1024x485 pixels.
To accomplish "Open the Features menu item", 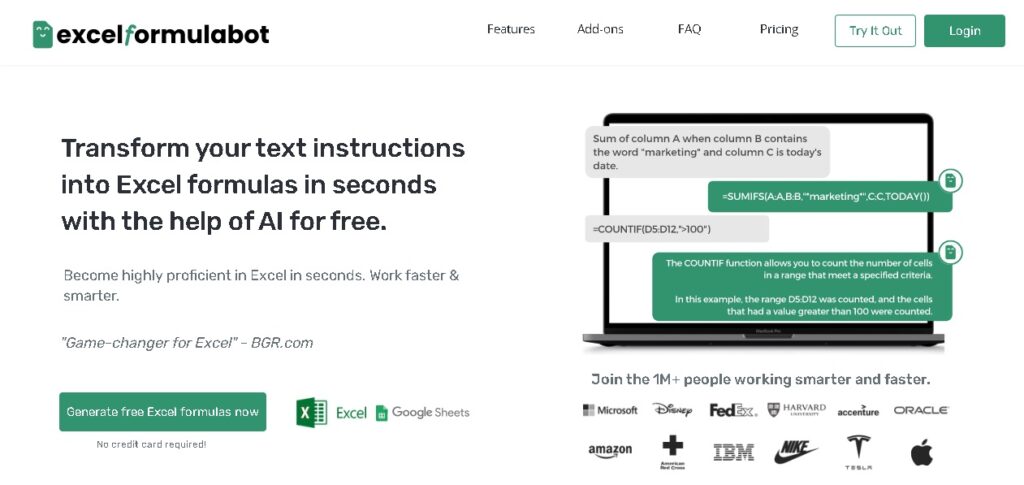I will tap(511, 29).
